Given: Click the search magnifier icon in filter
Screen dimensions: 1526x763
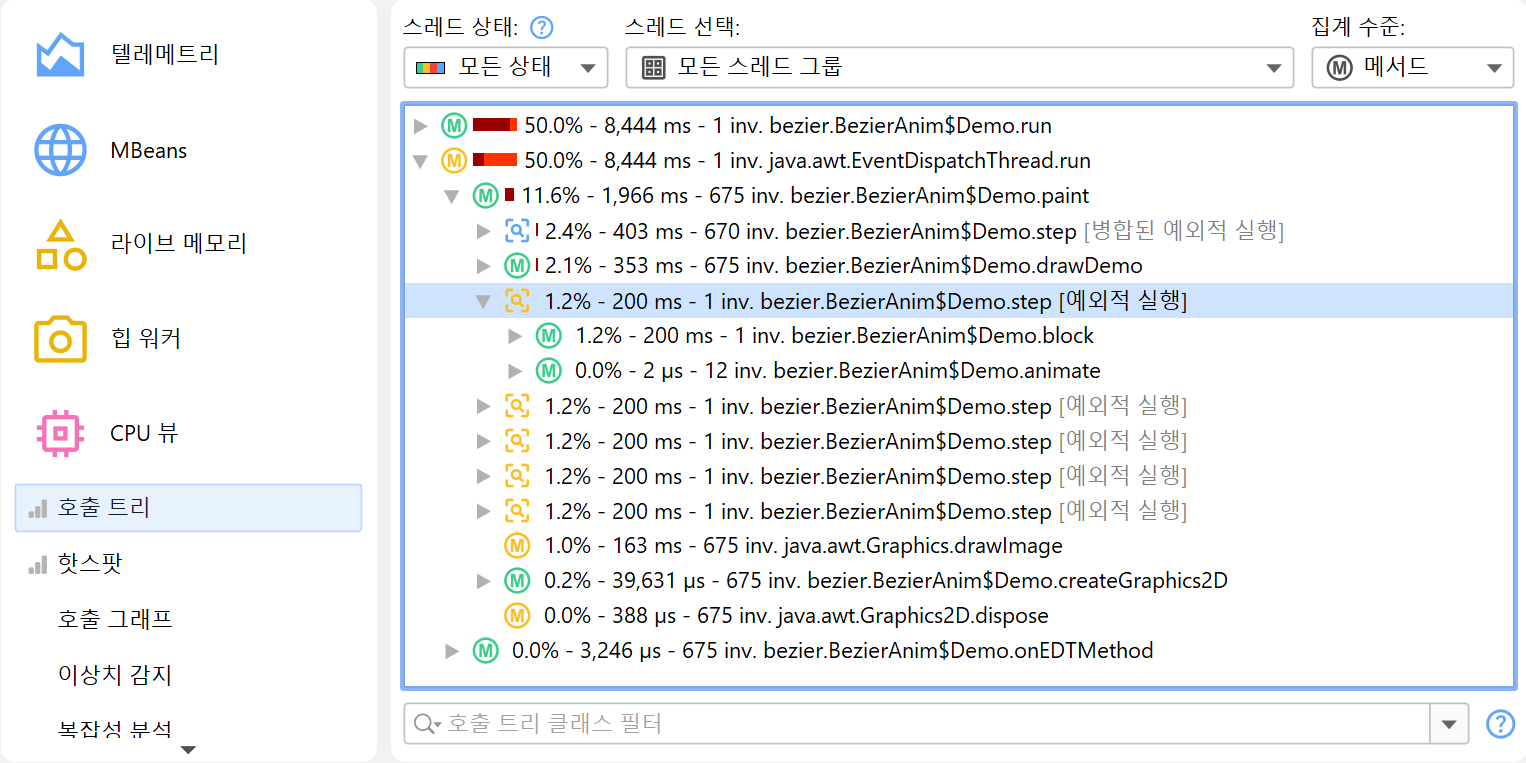Looking at the screenshot, I should tap(425, 723).
